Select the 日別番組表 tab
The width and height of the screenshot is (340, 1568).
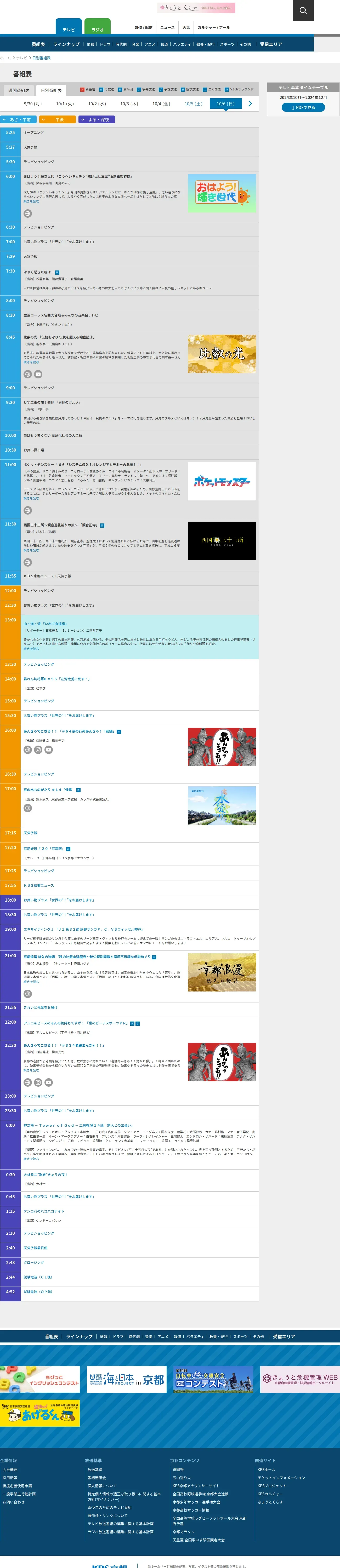click(51, 90)
